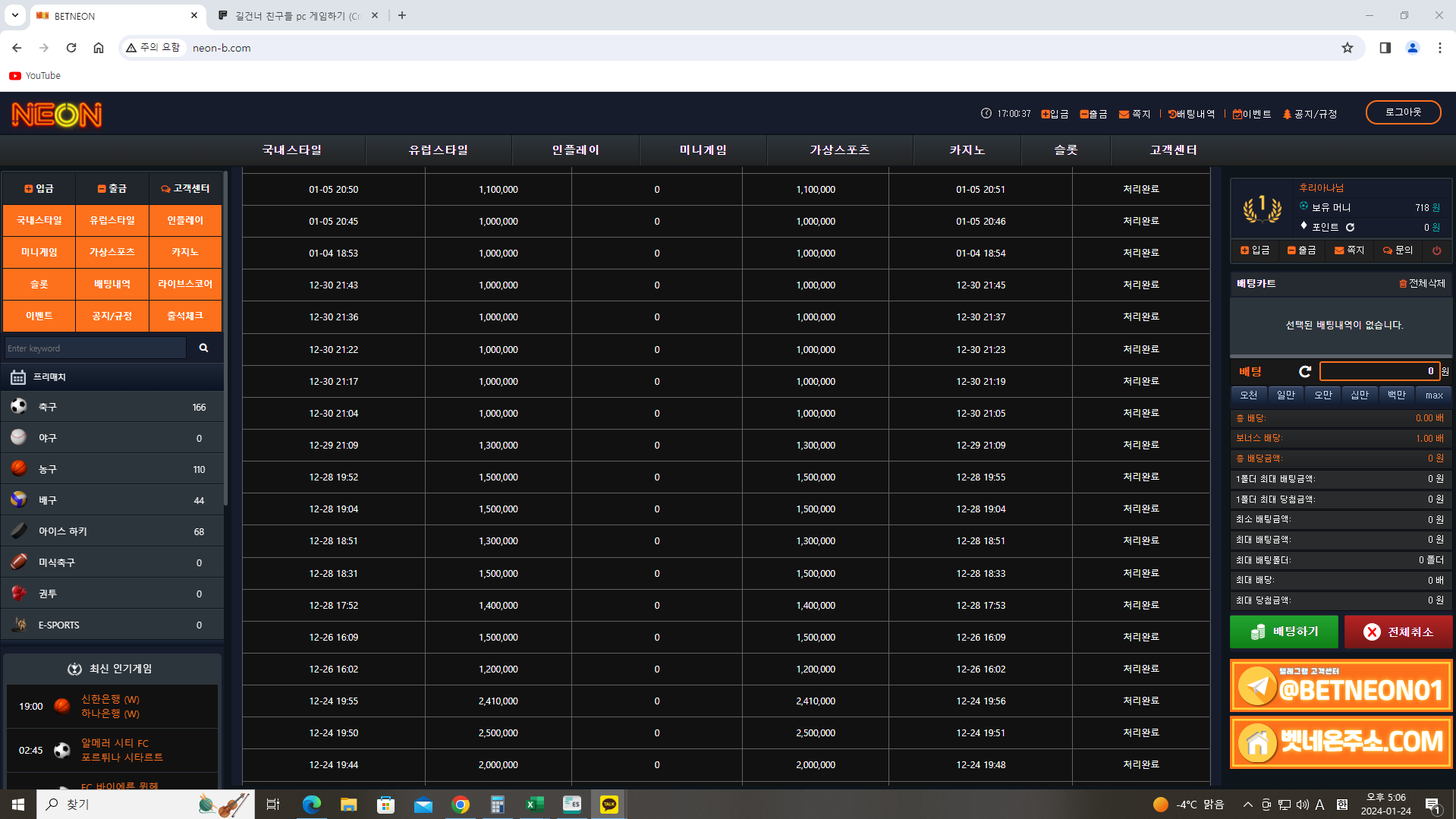Open the 미니게임 menu in the top navigation
The width and height of the screenshot is (1456, 819).
coord(703,150)
